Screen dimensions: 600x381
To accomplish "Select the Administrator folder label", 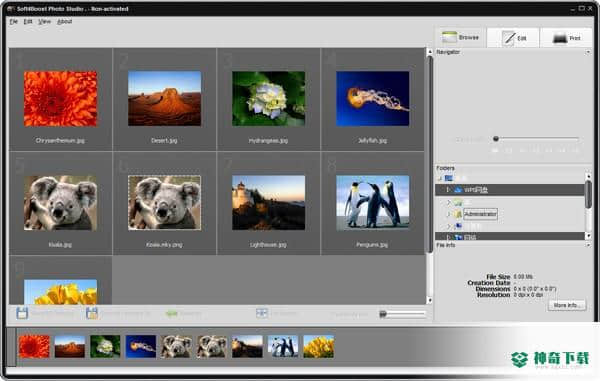I will [x=480, y=214].
